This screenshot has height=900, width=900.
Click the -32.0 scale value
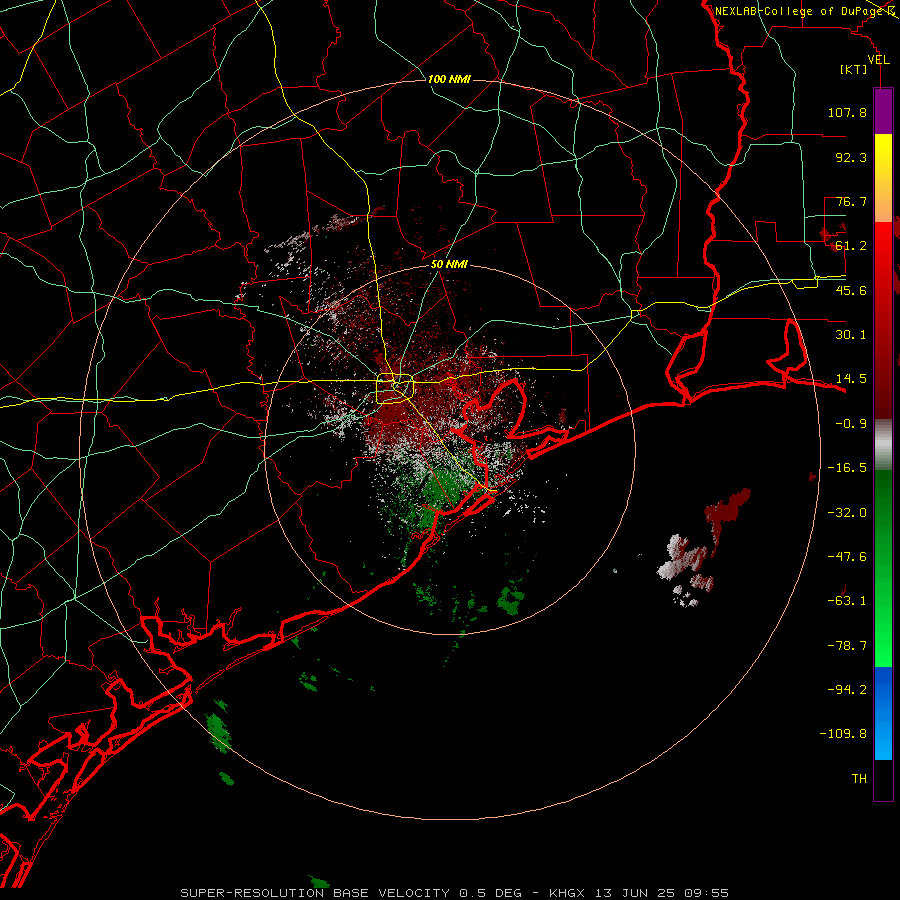847,513
